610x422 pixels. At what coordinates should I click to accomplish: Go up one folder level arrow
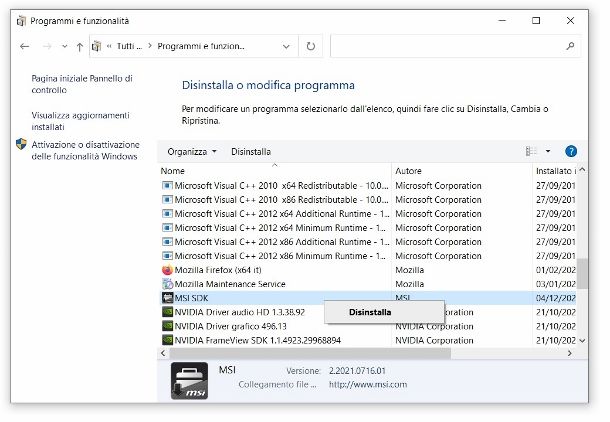click(80, 47)
